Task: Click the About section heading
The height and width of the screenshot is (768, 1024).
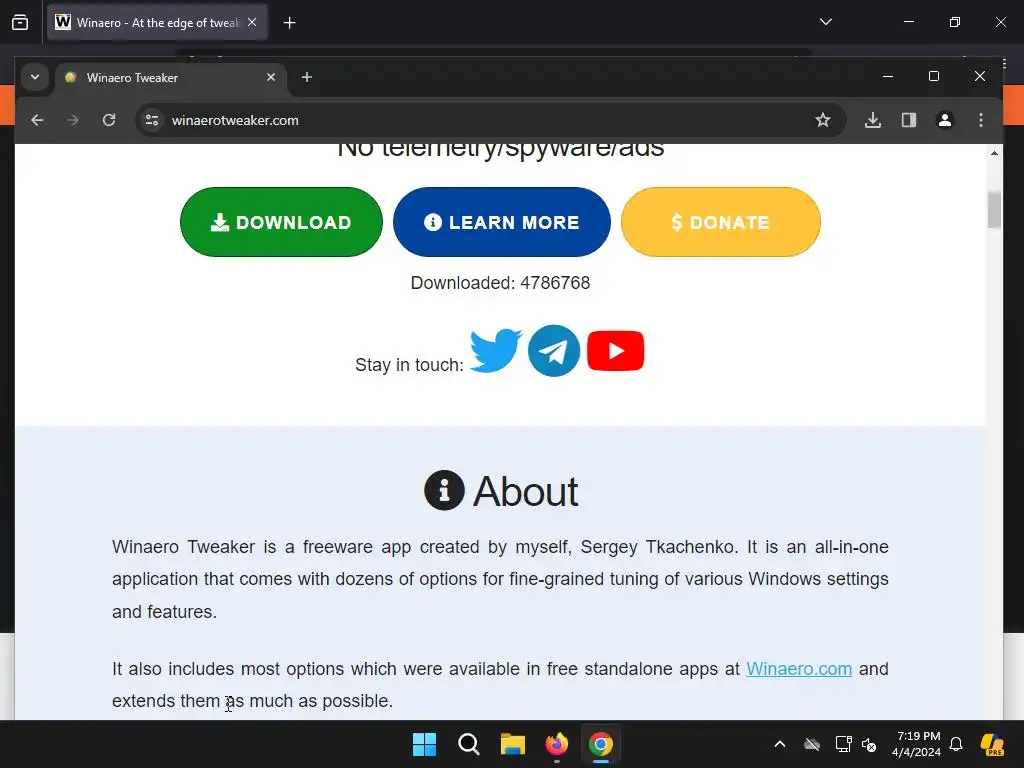Action: click(502, 490)
